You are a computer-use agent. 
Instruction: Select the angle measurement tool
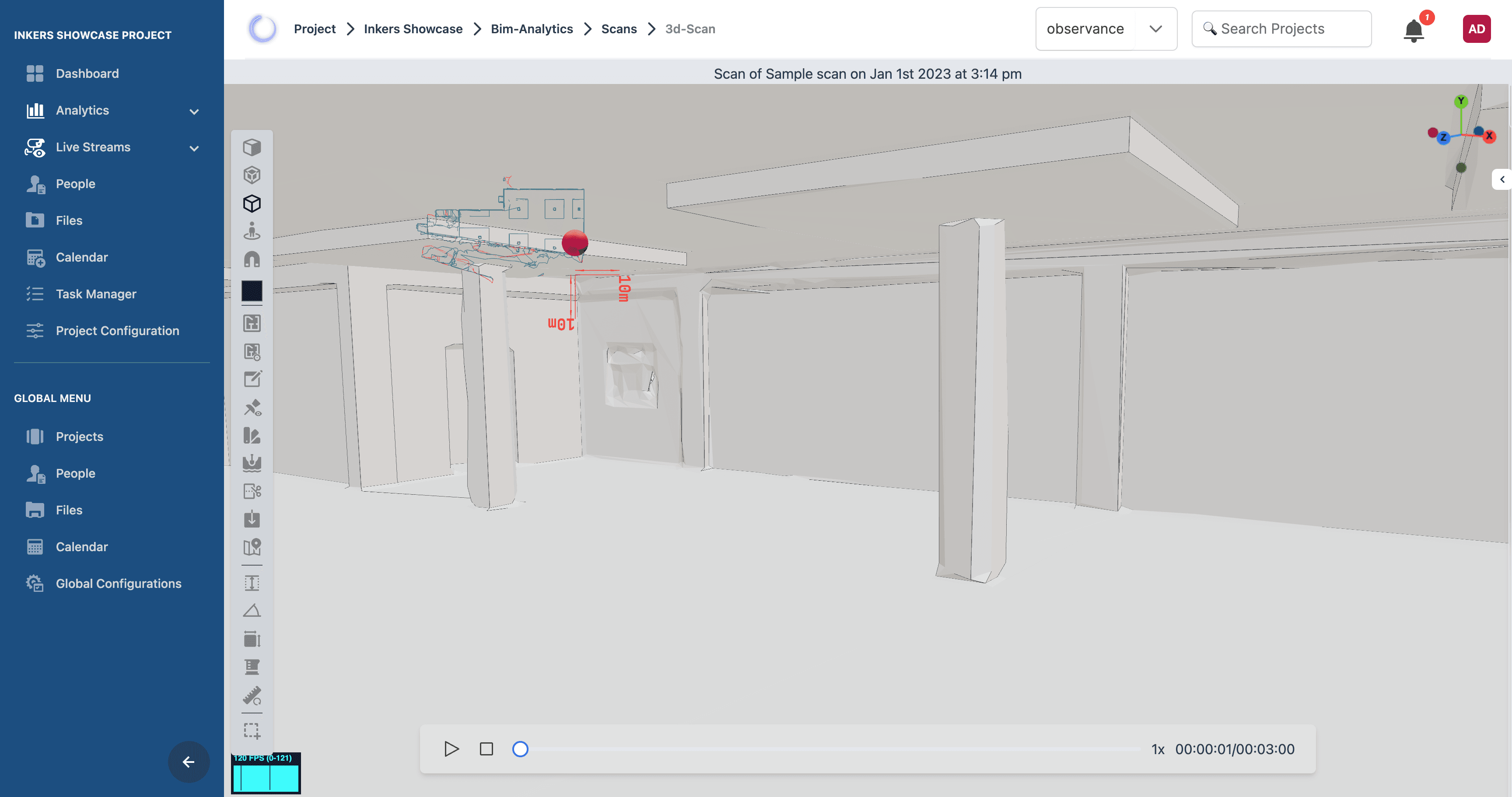[252, 611]
